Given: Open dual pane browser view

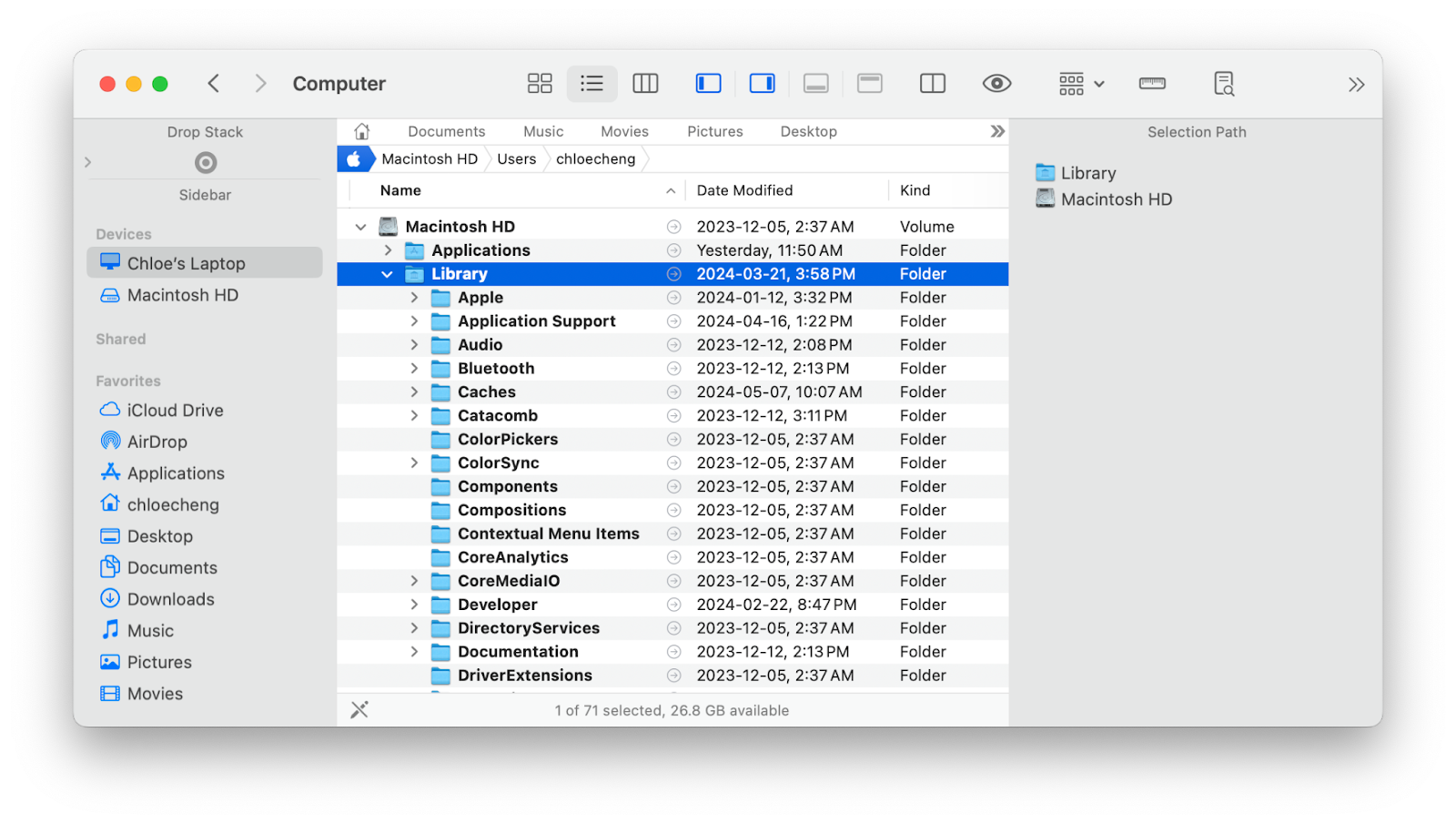Looking at the screenshot, I should point(932,83).
